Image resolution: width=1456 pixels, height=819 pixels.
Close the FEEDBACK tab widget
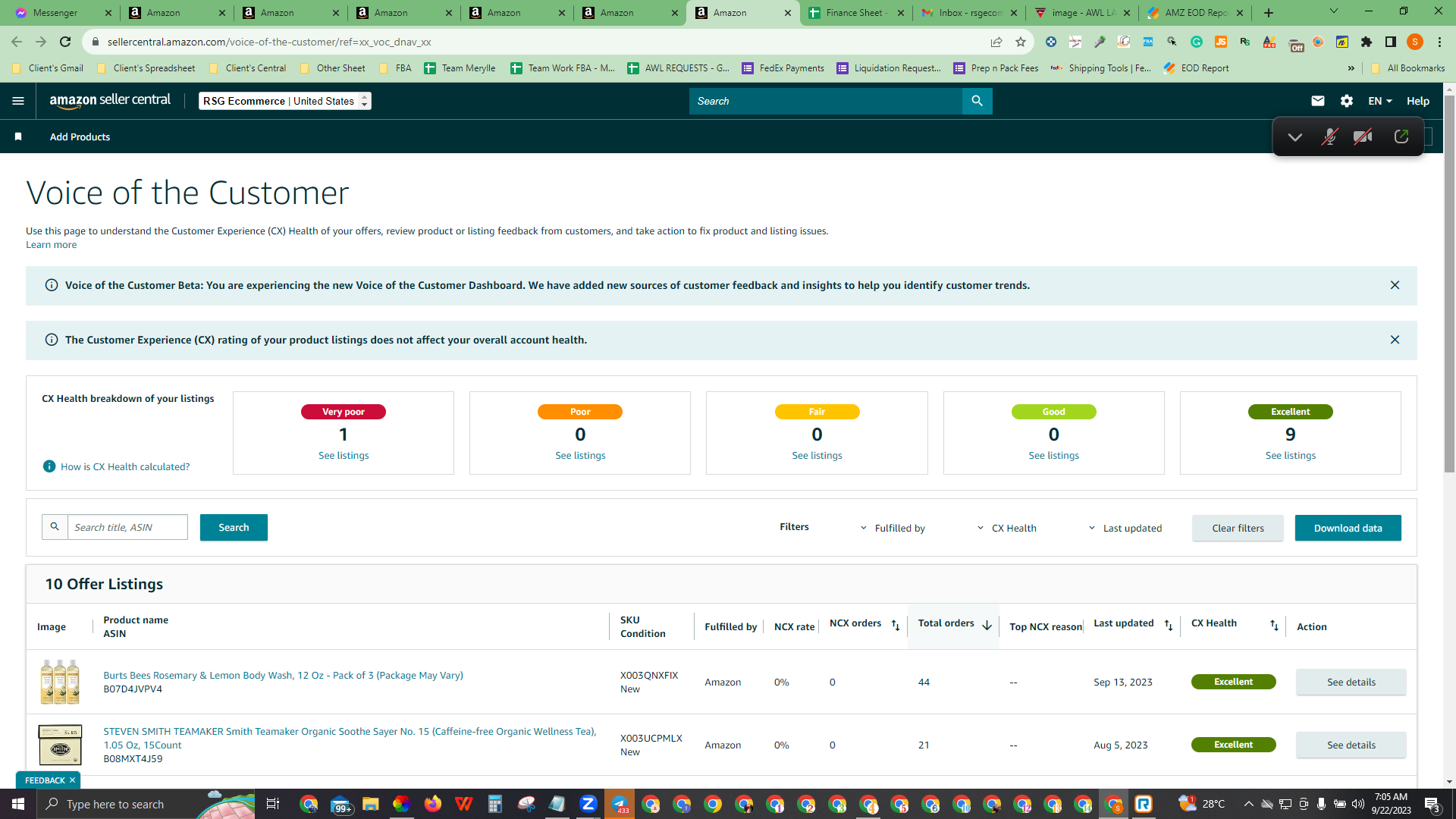point(72,780)
